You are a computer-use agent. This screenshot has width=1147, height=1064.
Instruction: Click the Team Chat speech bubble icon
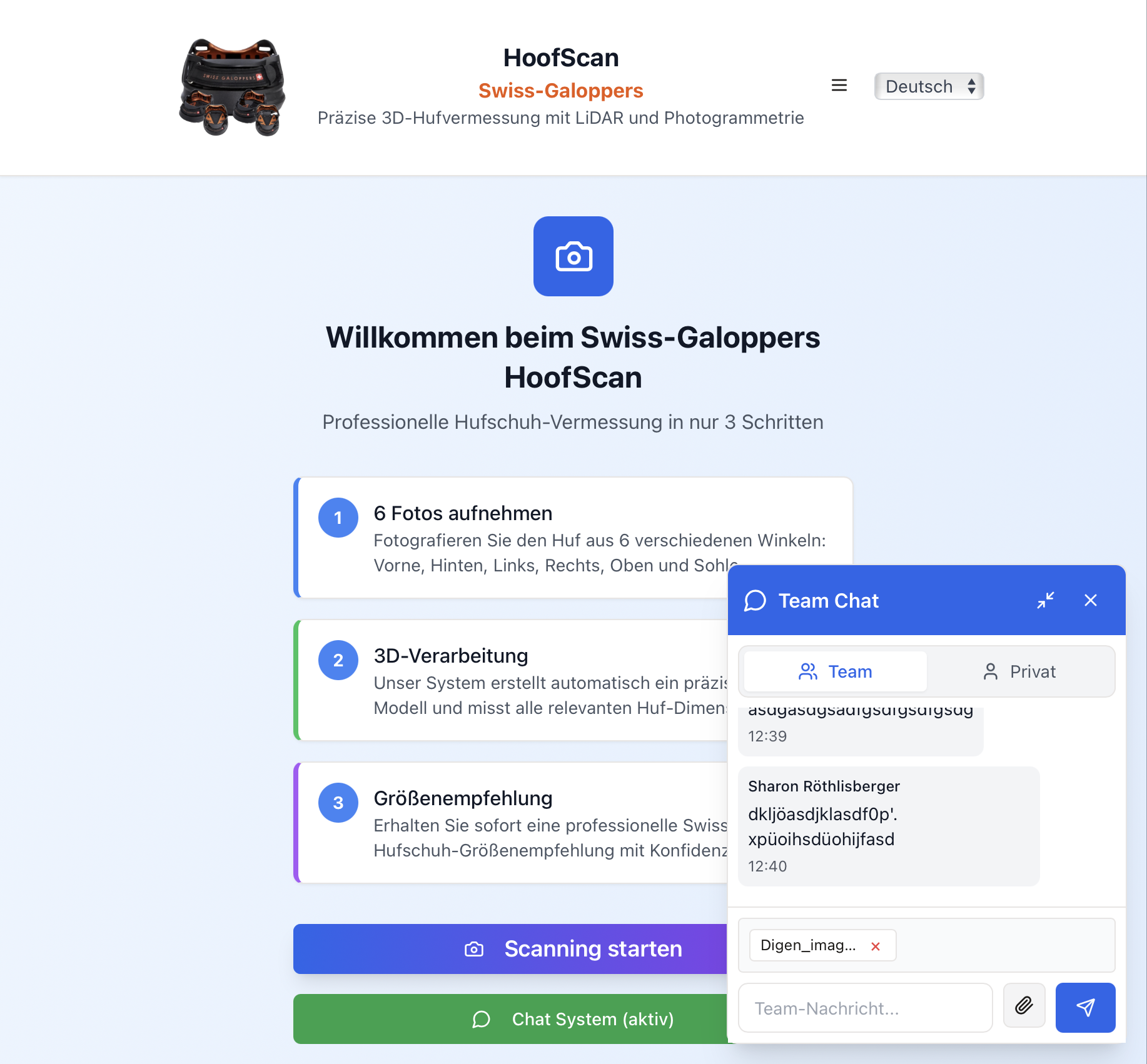(x=755, y=600)
